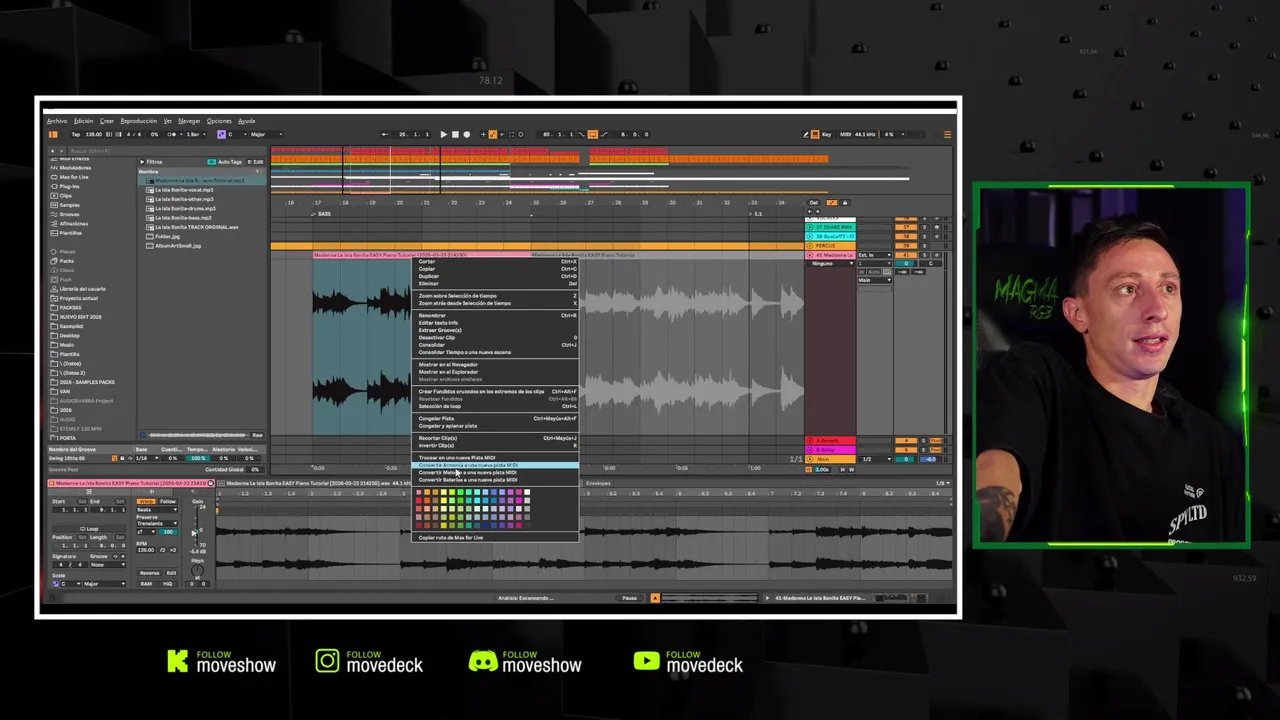
Task: Open the root note C dropdown in control bar
Action: pos(238,134)
